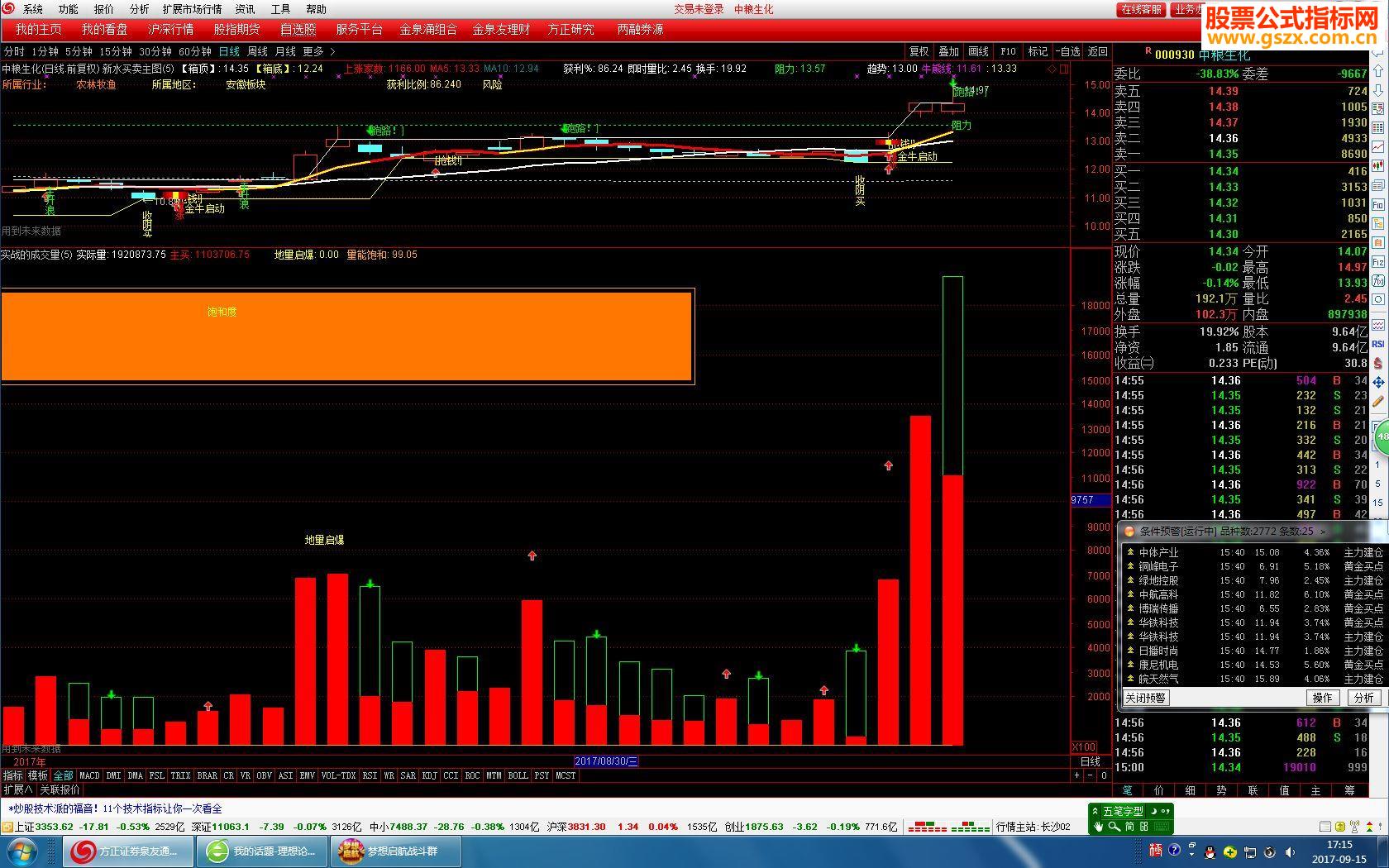Click the 标记 mark button
Screen dimensions: 1389x868
tap(1038, 51)
